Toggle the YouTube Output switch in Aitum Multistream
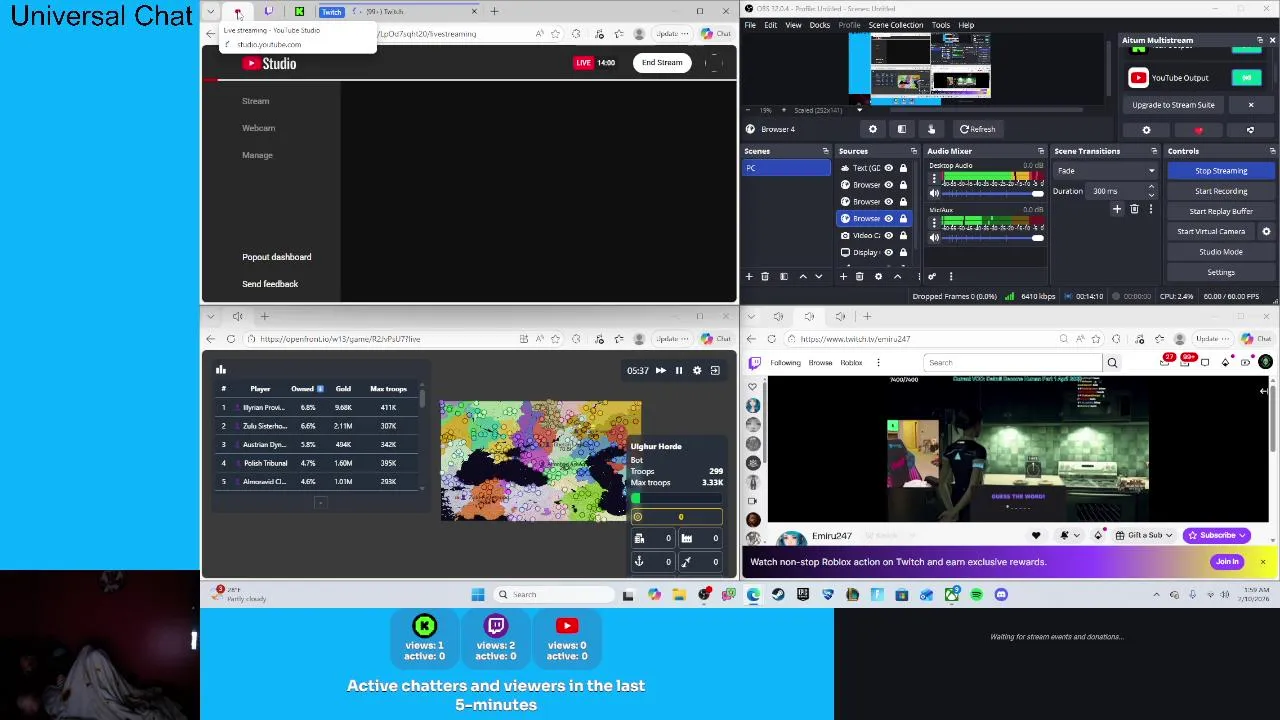 (1247, 78)
